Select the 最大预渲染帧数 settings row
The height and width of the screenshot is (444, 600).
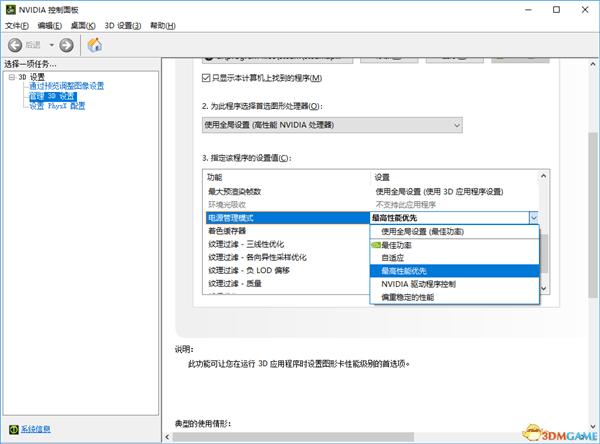(370, 191)
